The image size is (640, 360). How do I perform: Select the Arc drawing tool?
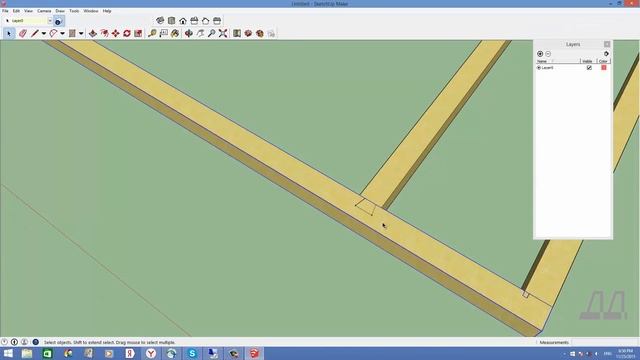click(53, 33)
